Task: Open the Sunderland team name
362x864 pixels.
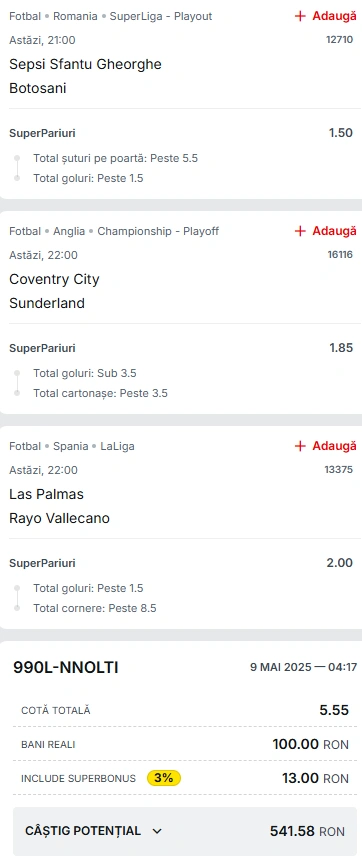Action: coord(47,303)
